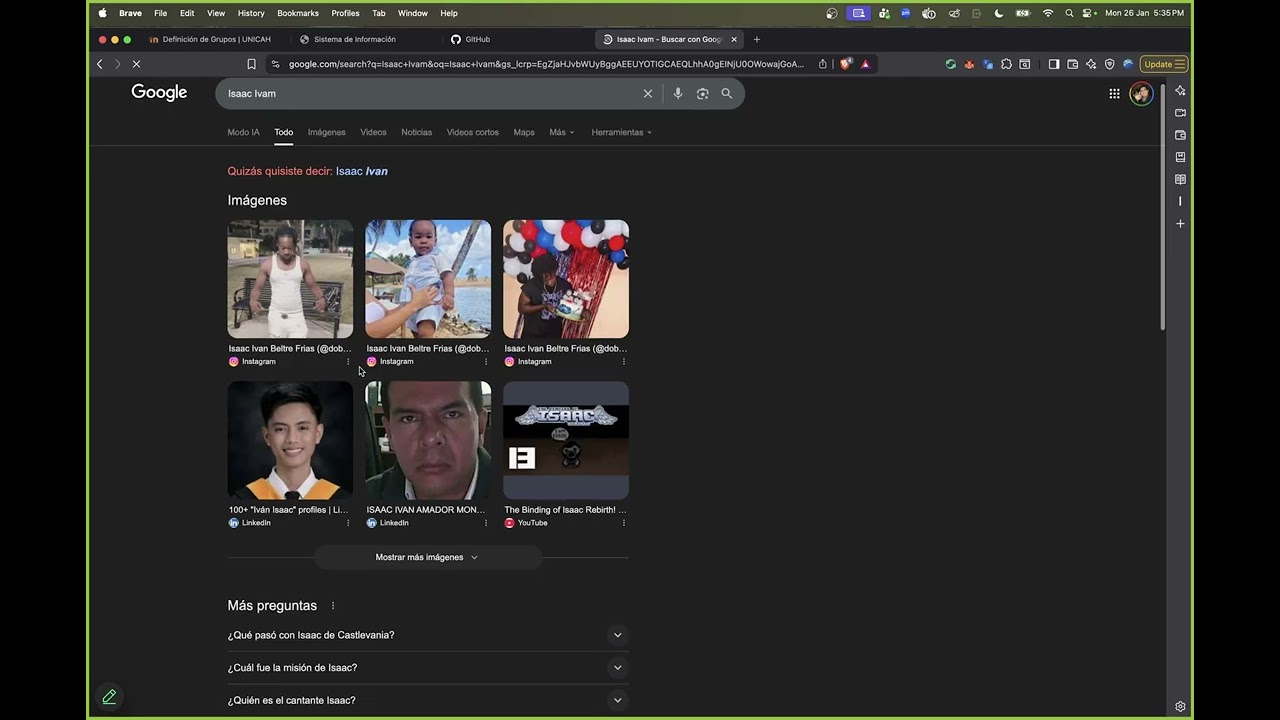
Task: Open Brave Shields lion icon
Action: click(x=846, y=64)
